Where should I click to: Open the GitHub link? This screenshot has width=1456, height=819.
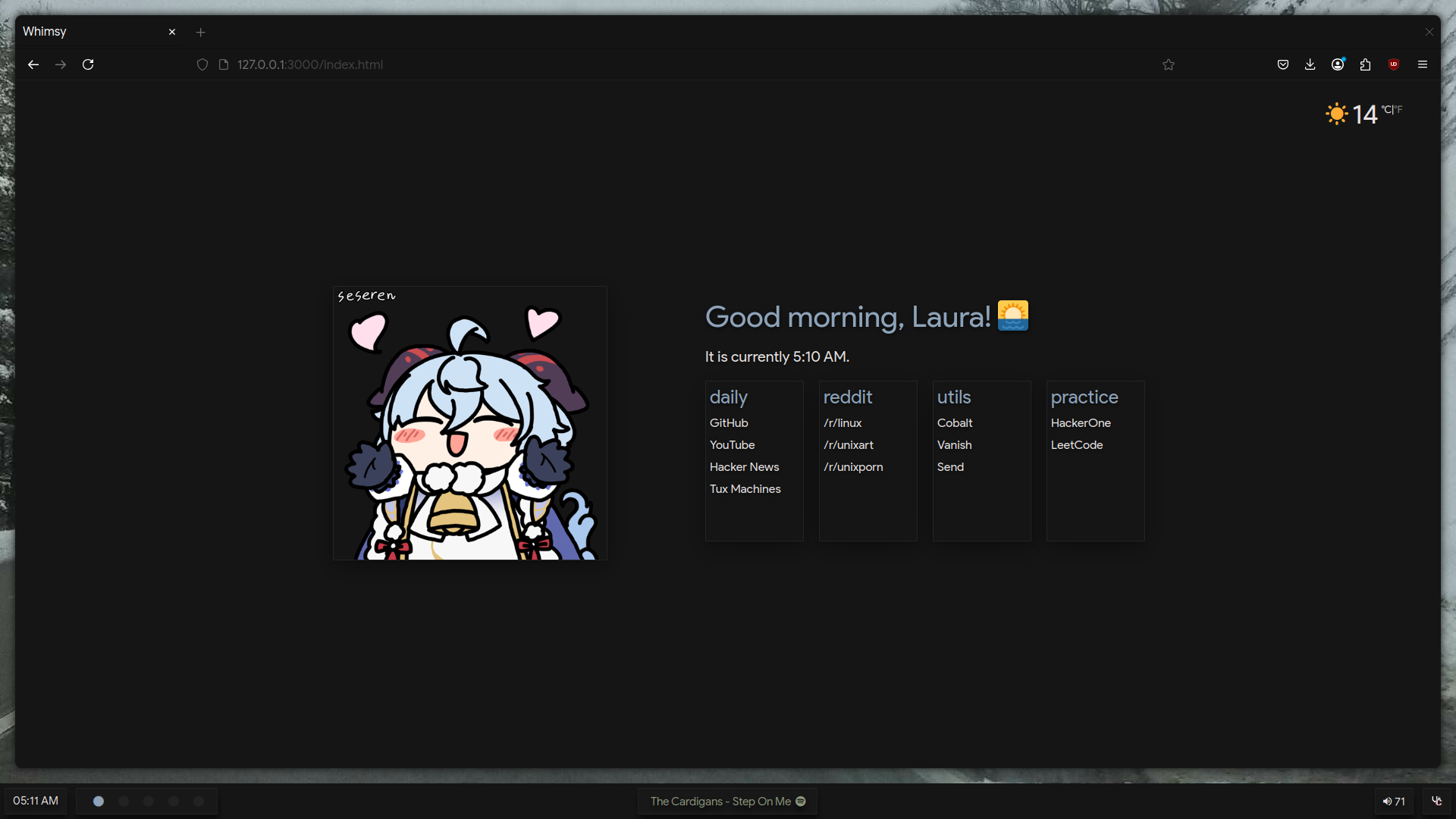click(729, 423)
